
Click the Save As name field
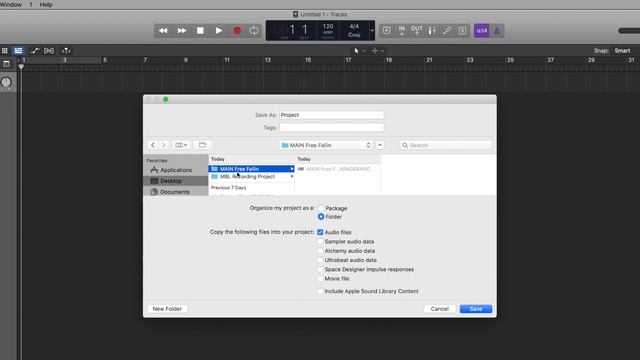coord(331,115)
